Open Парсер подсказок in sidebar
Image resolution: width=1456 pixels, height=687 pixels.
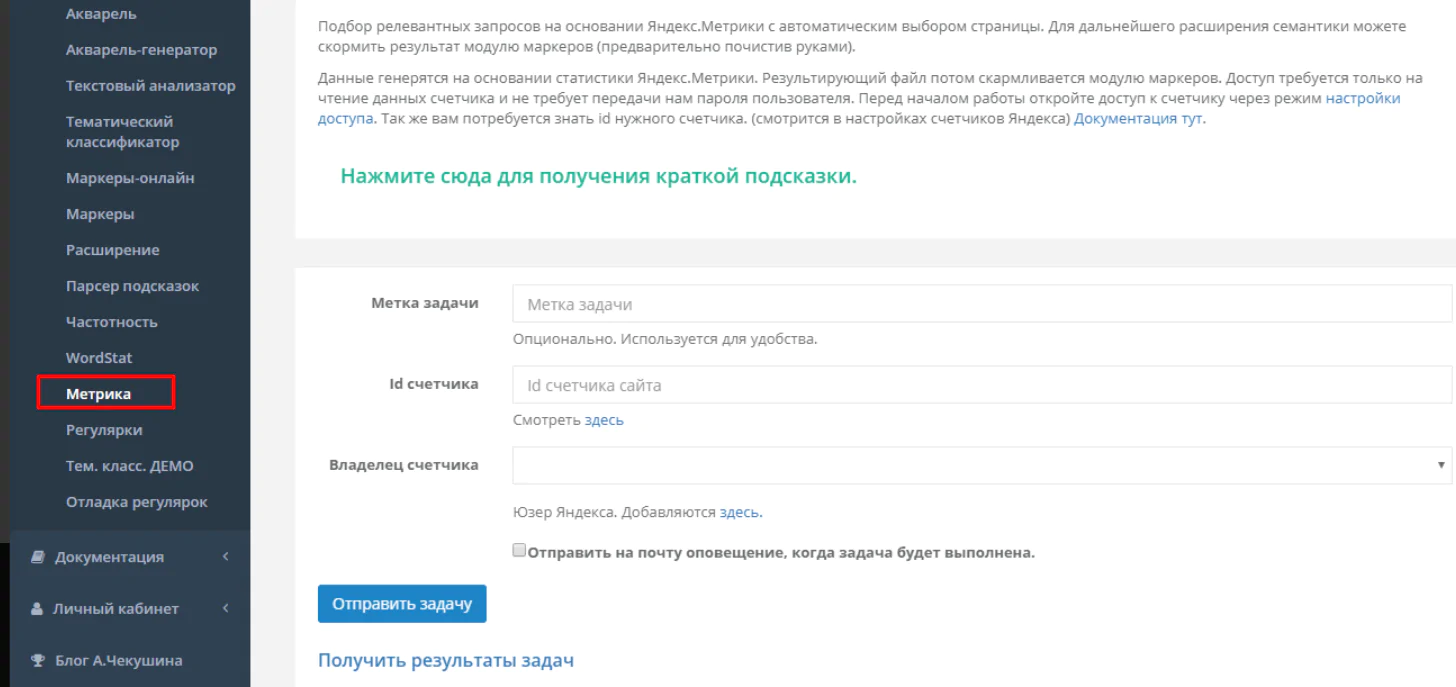coord(133,286)
